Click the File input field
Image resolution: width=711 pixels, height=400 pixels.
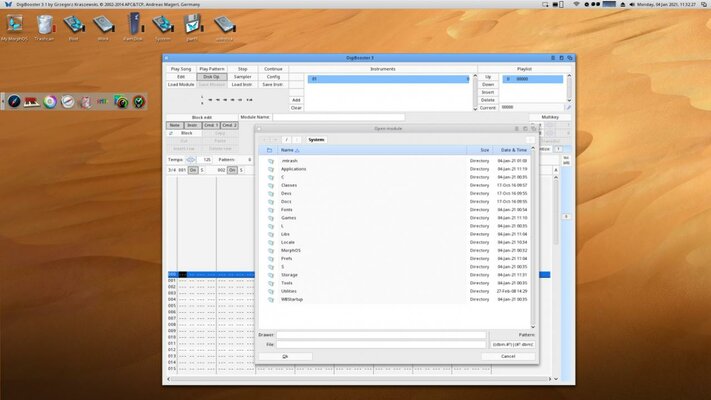coord(381,345)
